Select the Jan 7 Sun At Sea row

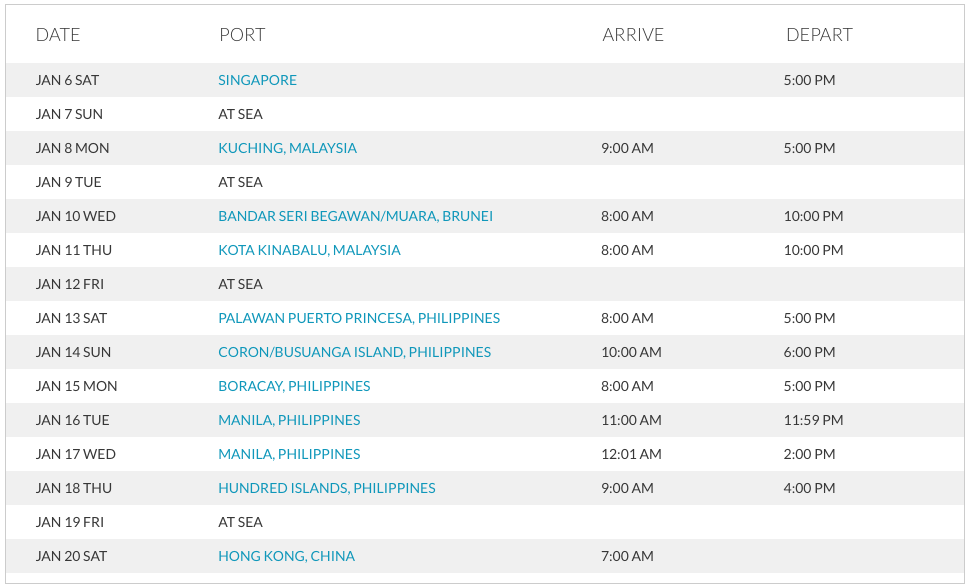click(240, 114)
